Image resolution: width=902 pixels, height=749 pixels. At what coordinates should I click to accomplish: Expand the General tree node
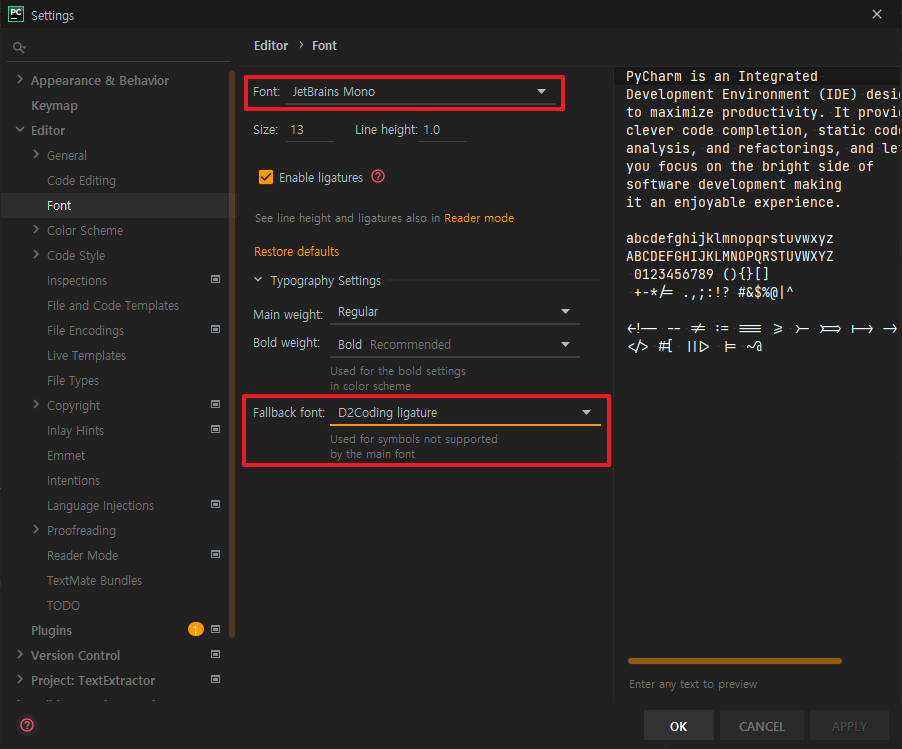[36, 155]
